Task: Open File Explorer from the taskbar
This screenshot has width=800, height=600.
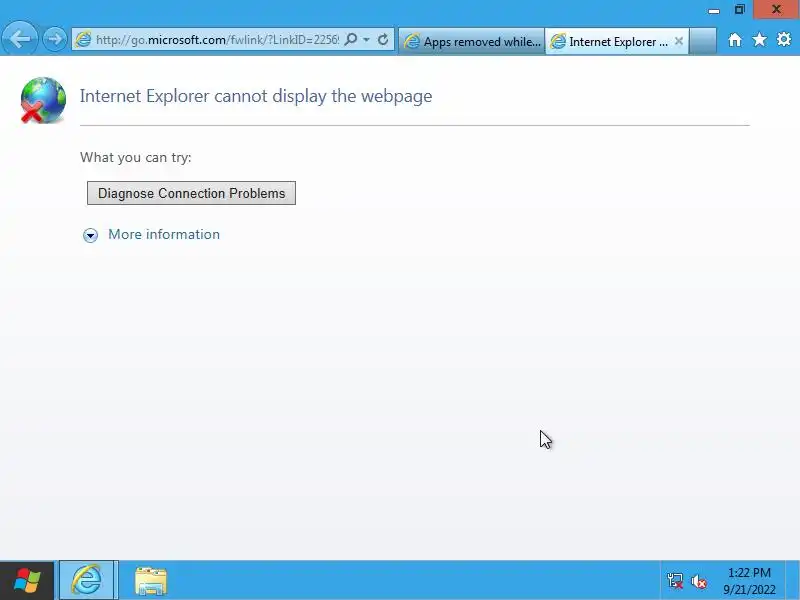Action: pyautogui.click(x=151, y=581)
